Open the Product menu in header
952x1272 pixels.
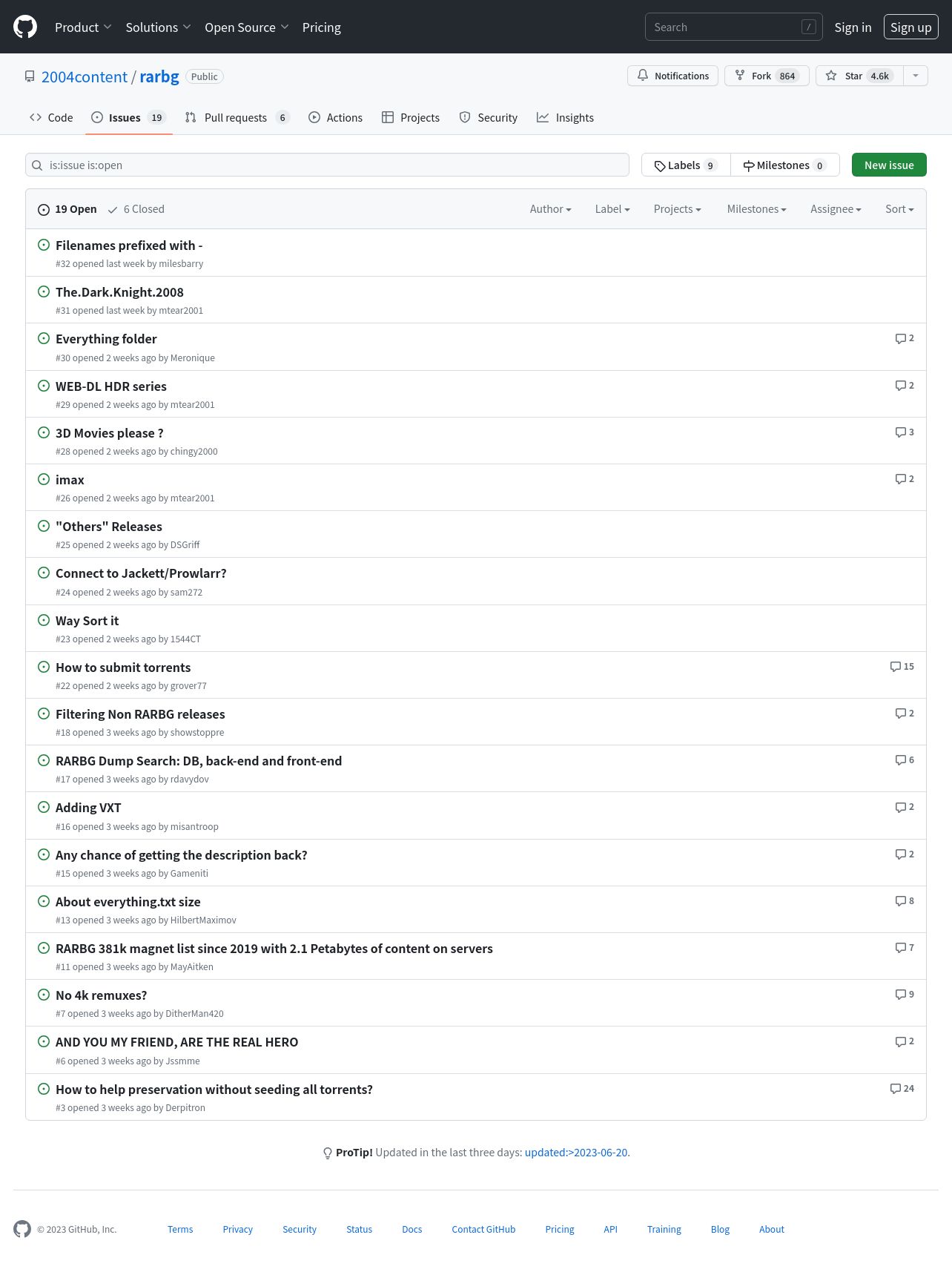tap(83, 27)
